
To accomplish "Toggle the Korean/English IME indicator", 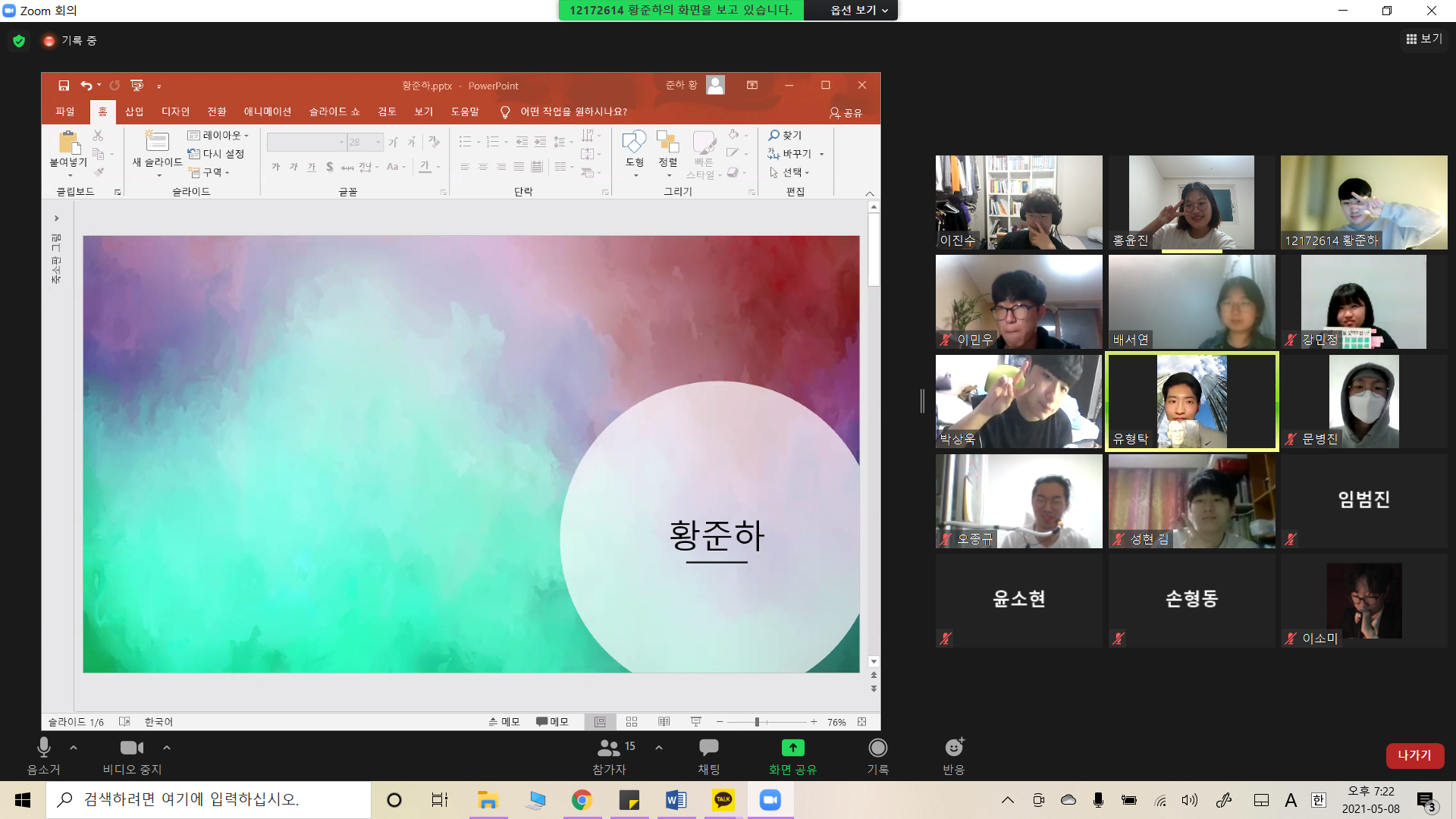I will 1318,800.
